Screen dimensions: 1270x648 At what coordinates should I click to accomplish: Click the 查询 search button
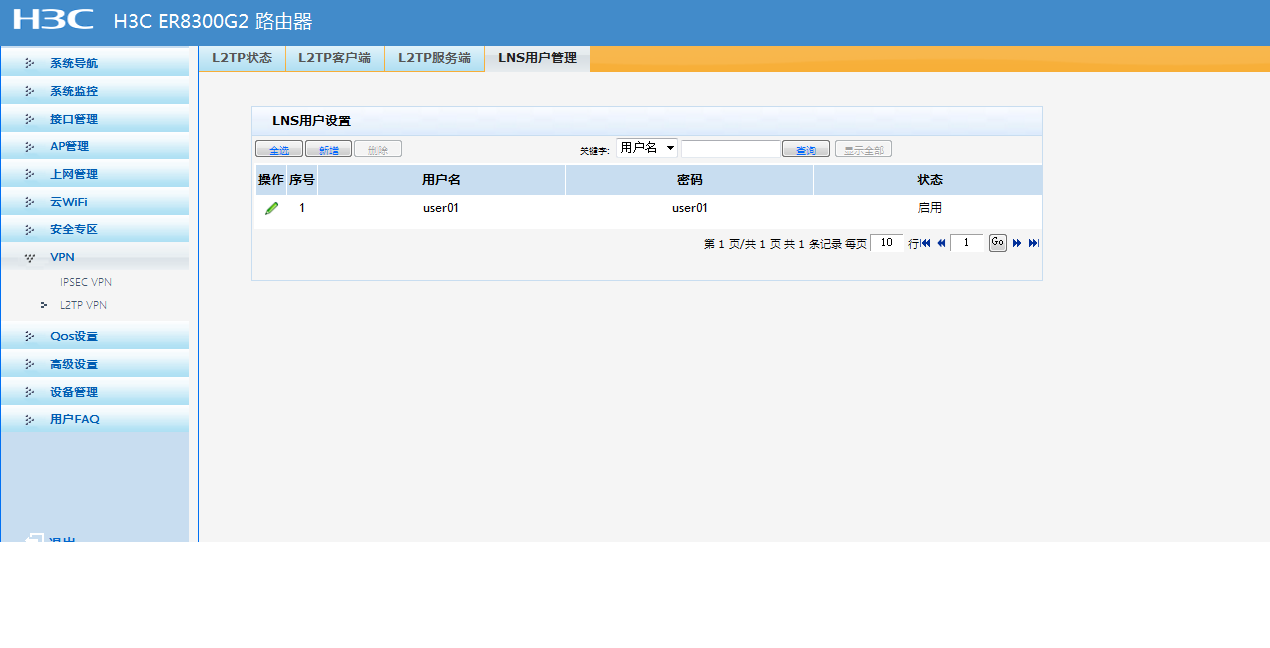[806, 149]
